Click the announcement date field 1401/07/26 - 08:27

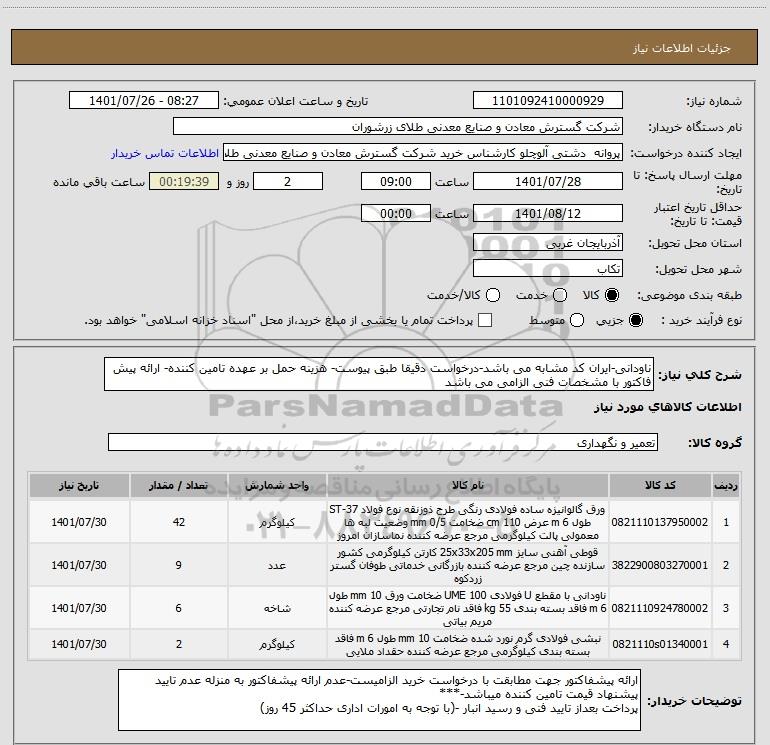144,101
